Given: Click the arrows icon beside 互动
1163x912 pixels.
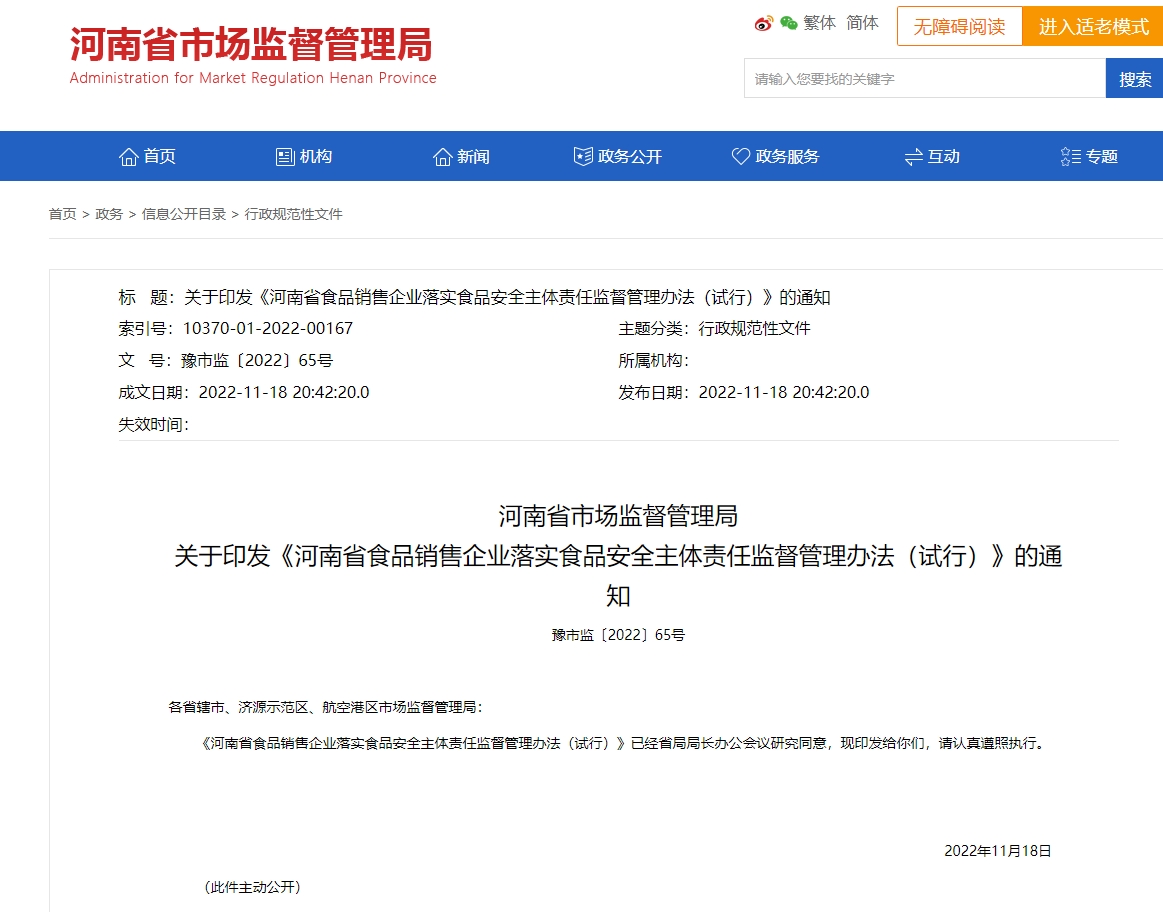Looking at the screenshot, I should tap(913, 156).
